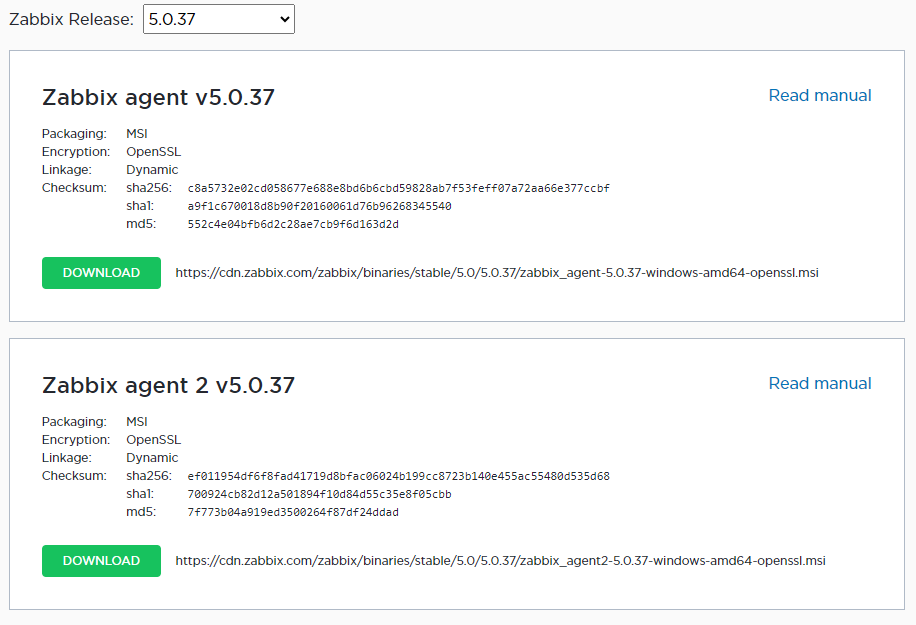
Task: Click Encryption value OpenSSL under Zabbix agent 2
Action: click(154, 440)
